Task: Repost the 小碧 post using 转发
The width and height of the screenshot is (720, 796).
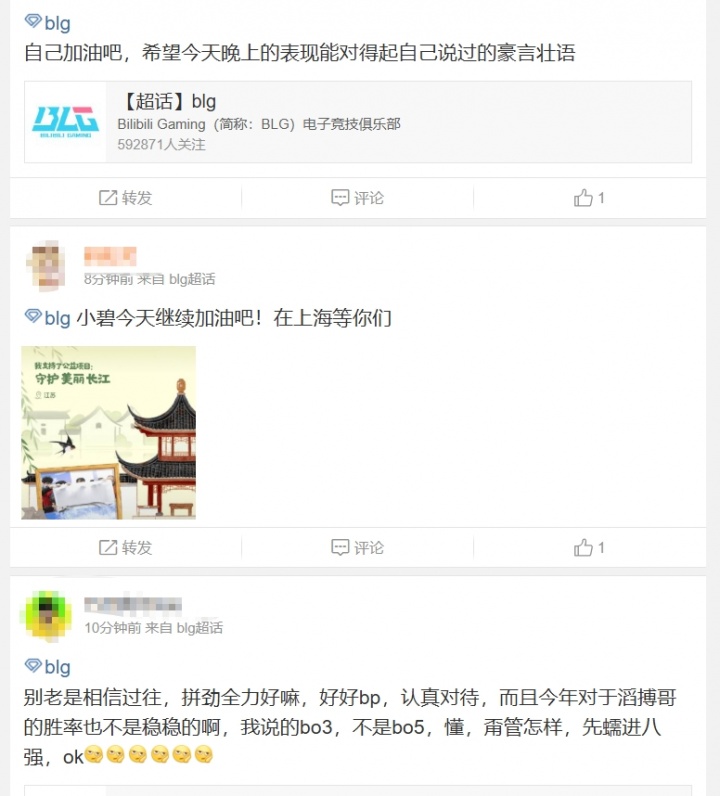Action: tap(125, 547)
